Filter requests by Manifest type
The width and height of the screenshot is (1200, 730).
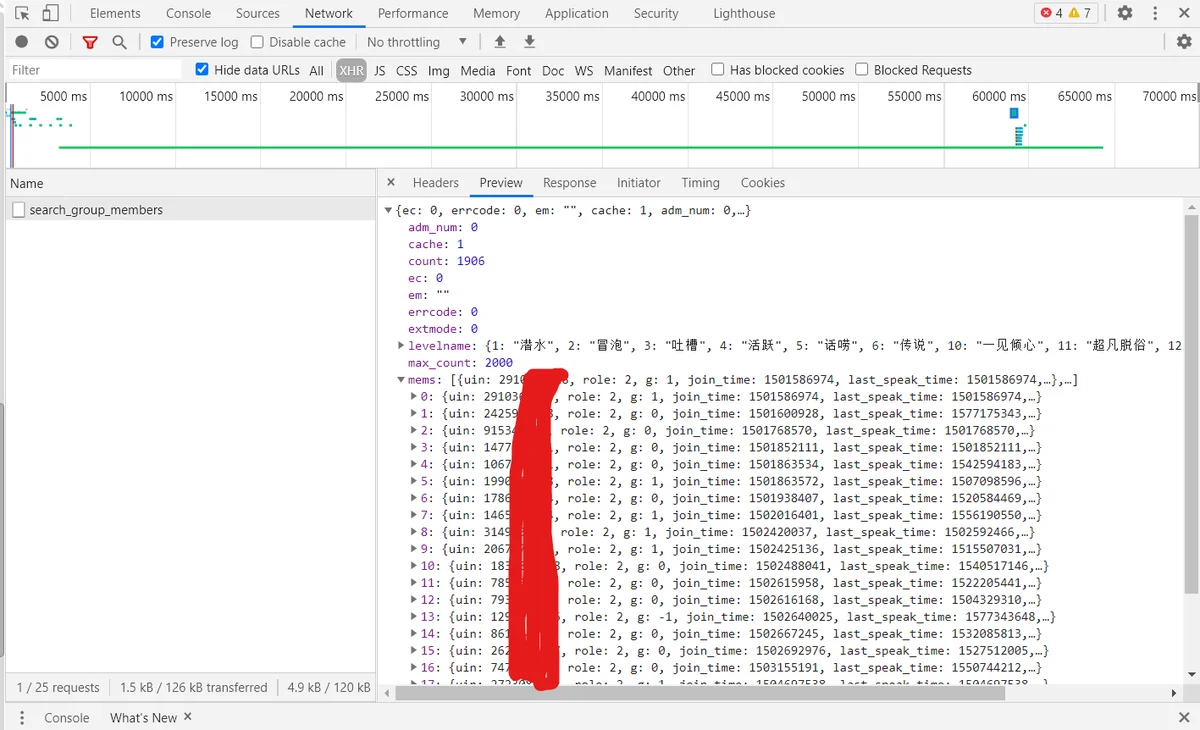pos(628,71)
